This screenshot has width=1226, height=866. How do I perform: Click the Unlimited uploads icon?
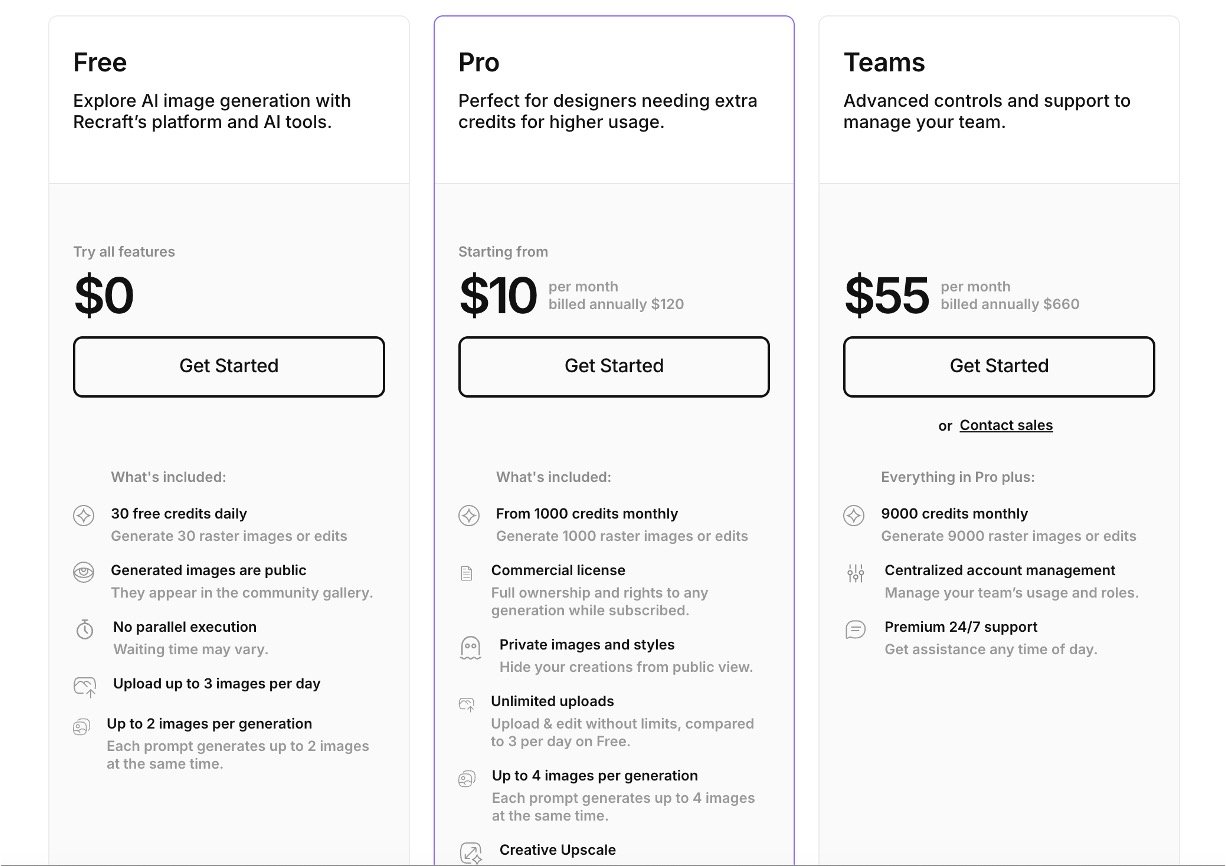(x=467, y=705)
